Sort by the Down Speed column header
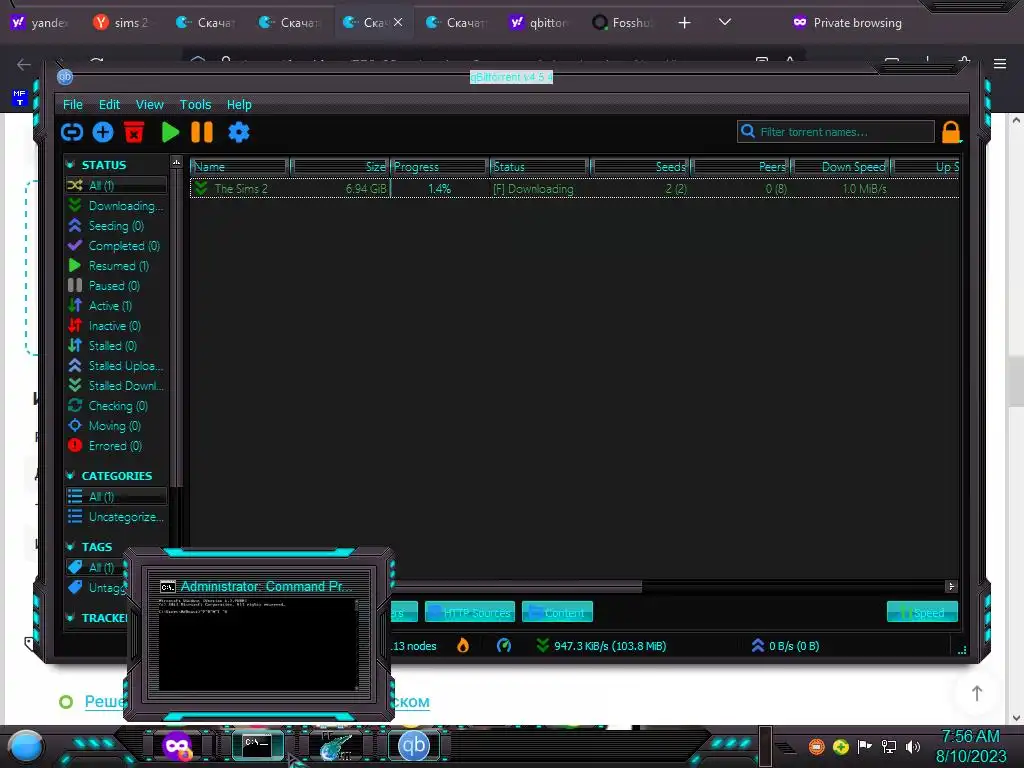This screenshot has width=1024, height=768. pyautogui.click(x=841, y=167)
